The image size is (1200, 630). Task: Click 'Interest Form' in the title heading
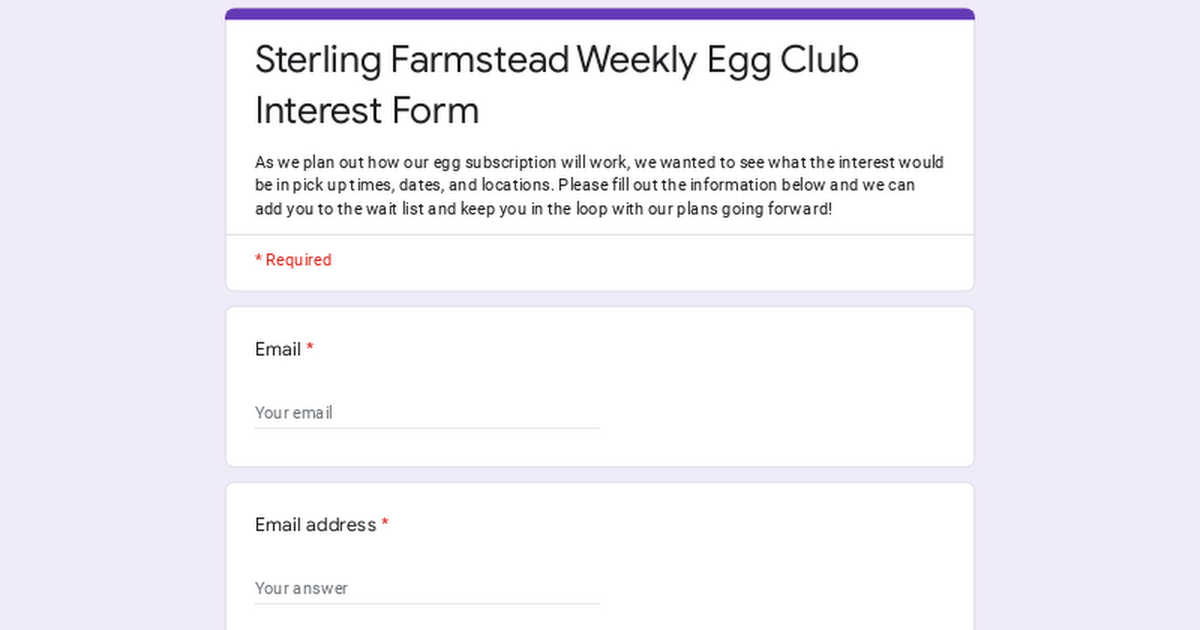367,110
